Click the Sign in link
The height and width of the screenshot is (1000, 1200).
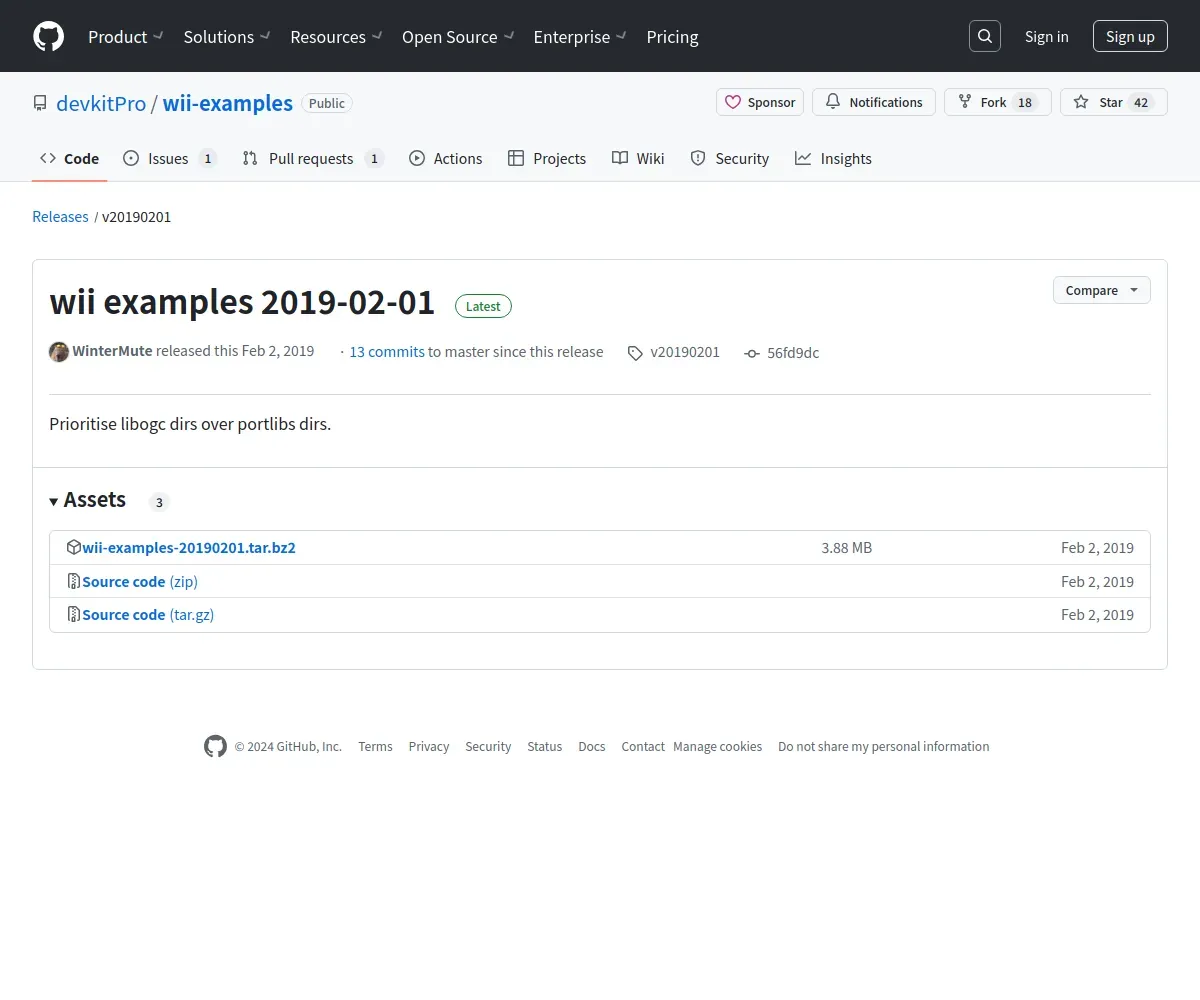tap(1046, 37)
